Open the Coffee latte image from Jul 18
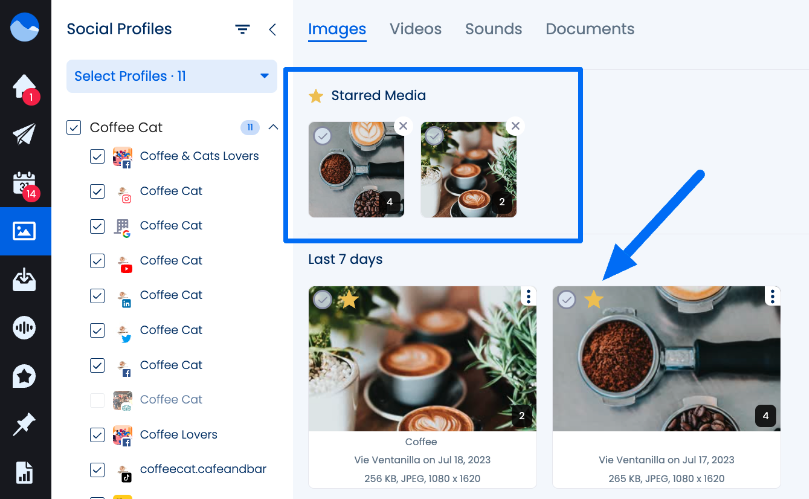 [x=422, y=359]
